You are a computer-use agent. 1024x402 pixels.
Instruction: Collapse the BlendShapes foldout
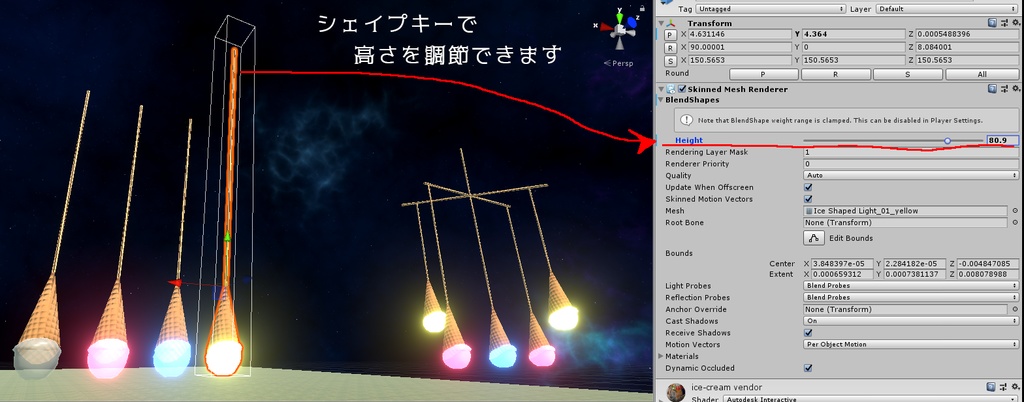pos(661,100)
